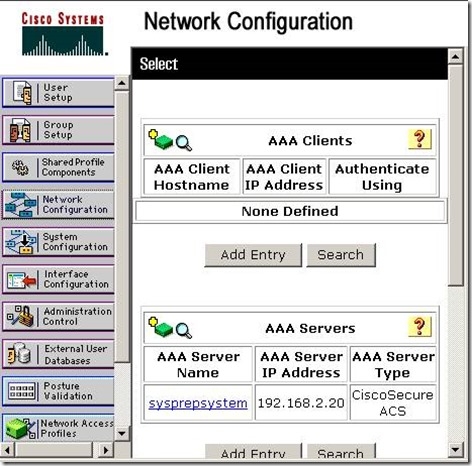
Task: Click the sidebar scroll left arrow
Action: click(8, 450)
